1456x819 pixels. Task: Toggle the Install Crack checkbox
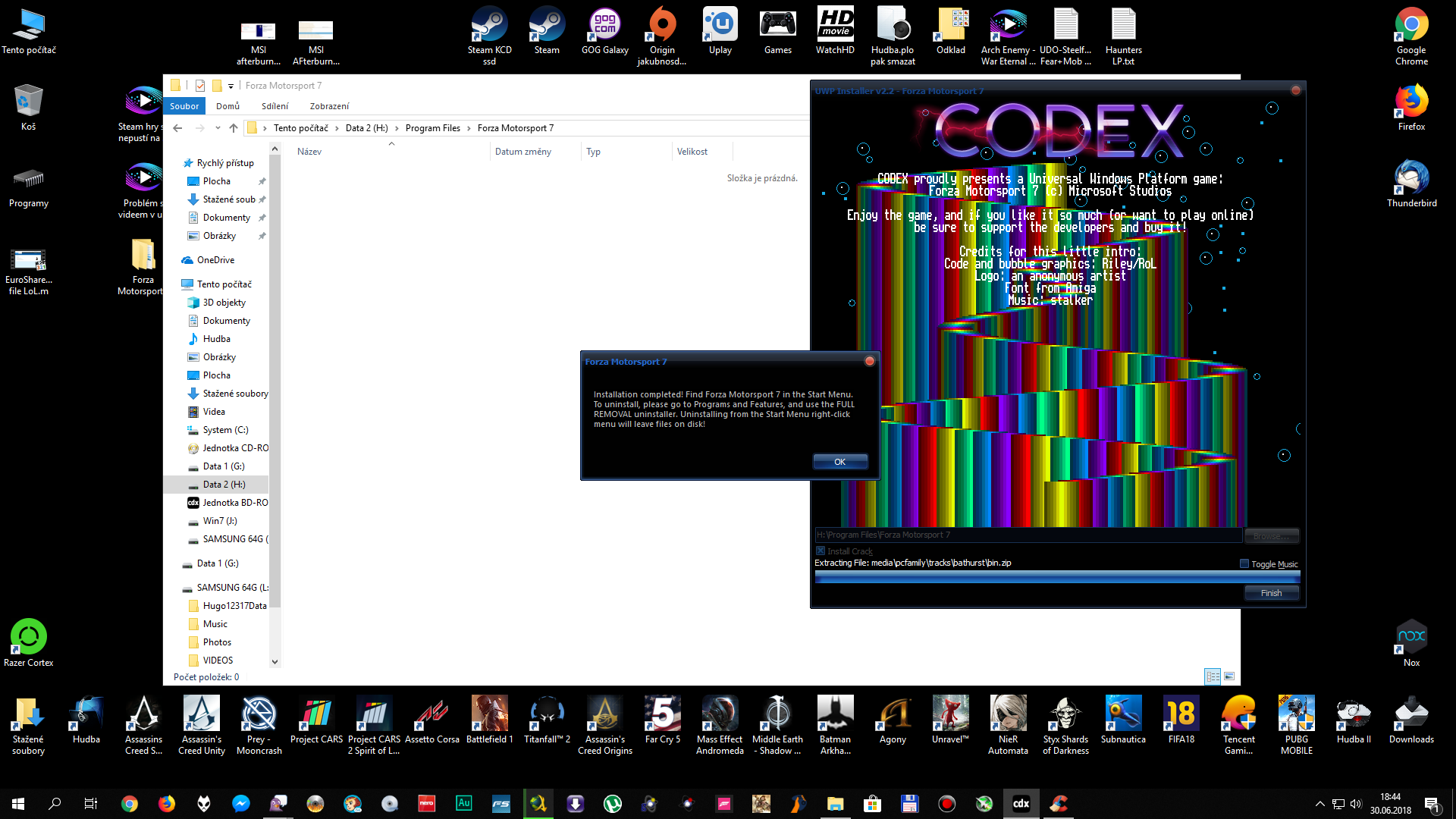[820, 551]
